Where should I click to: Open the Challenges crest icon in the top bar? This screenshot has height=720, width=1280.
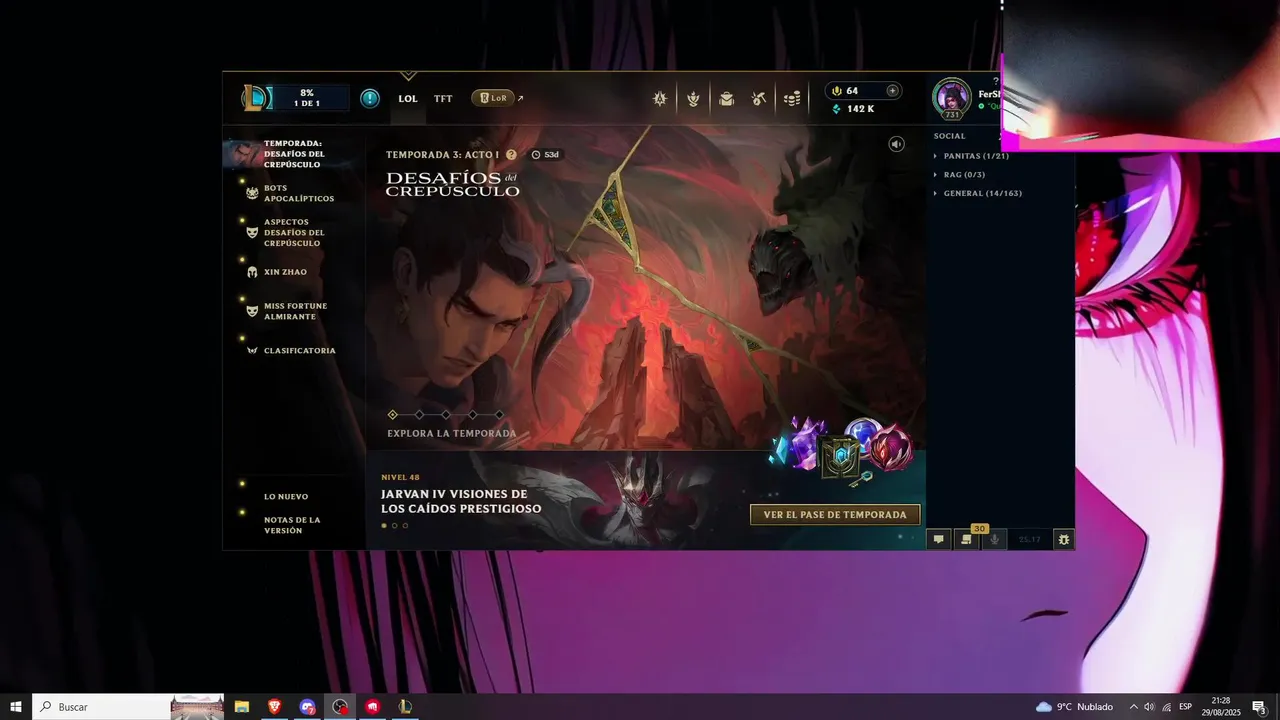692,98
